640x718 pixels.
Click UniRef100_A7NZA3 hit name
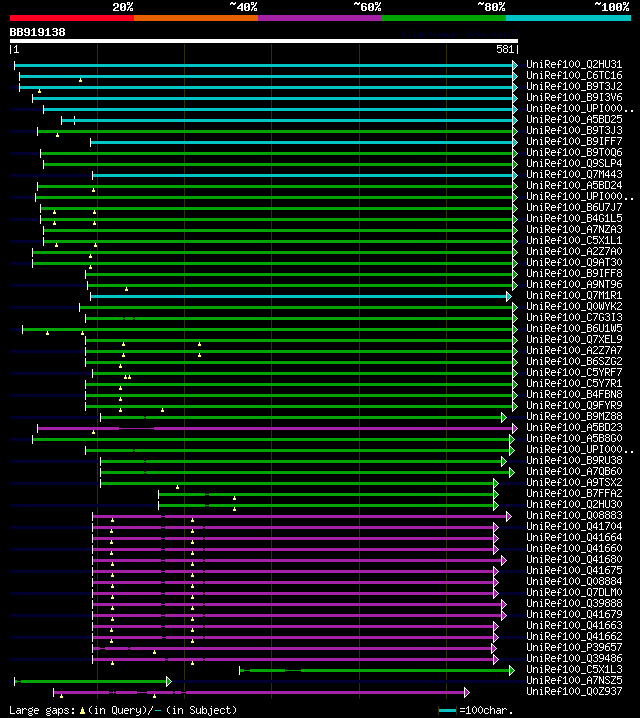(574, 229)
